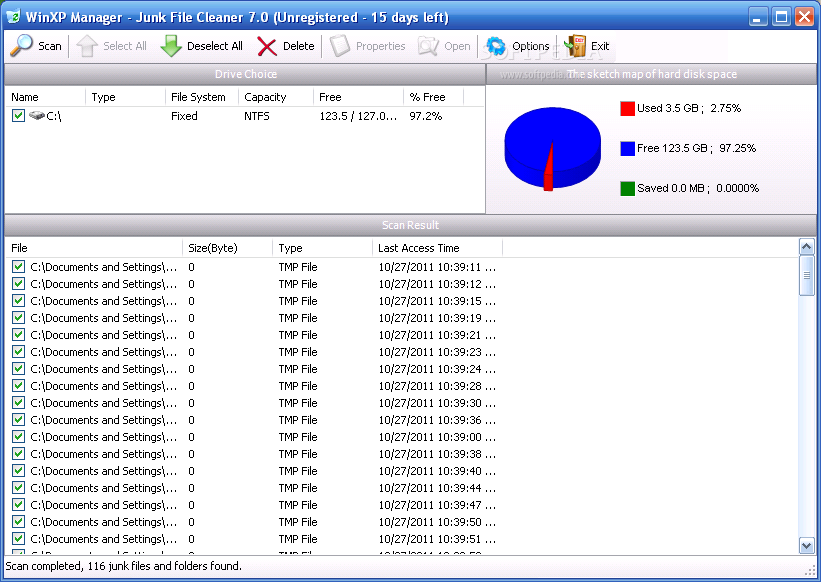821x582 pixels.
Task: Click the Properties page icon
Action: click(x=340, y=46)
